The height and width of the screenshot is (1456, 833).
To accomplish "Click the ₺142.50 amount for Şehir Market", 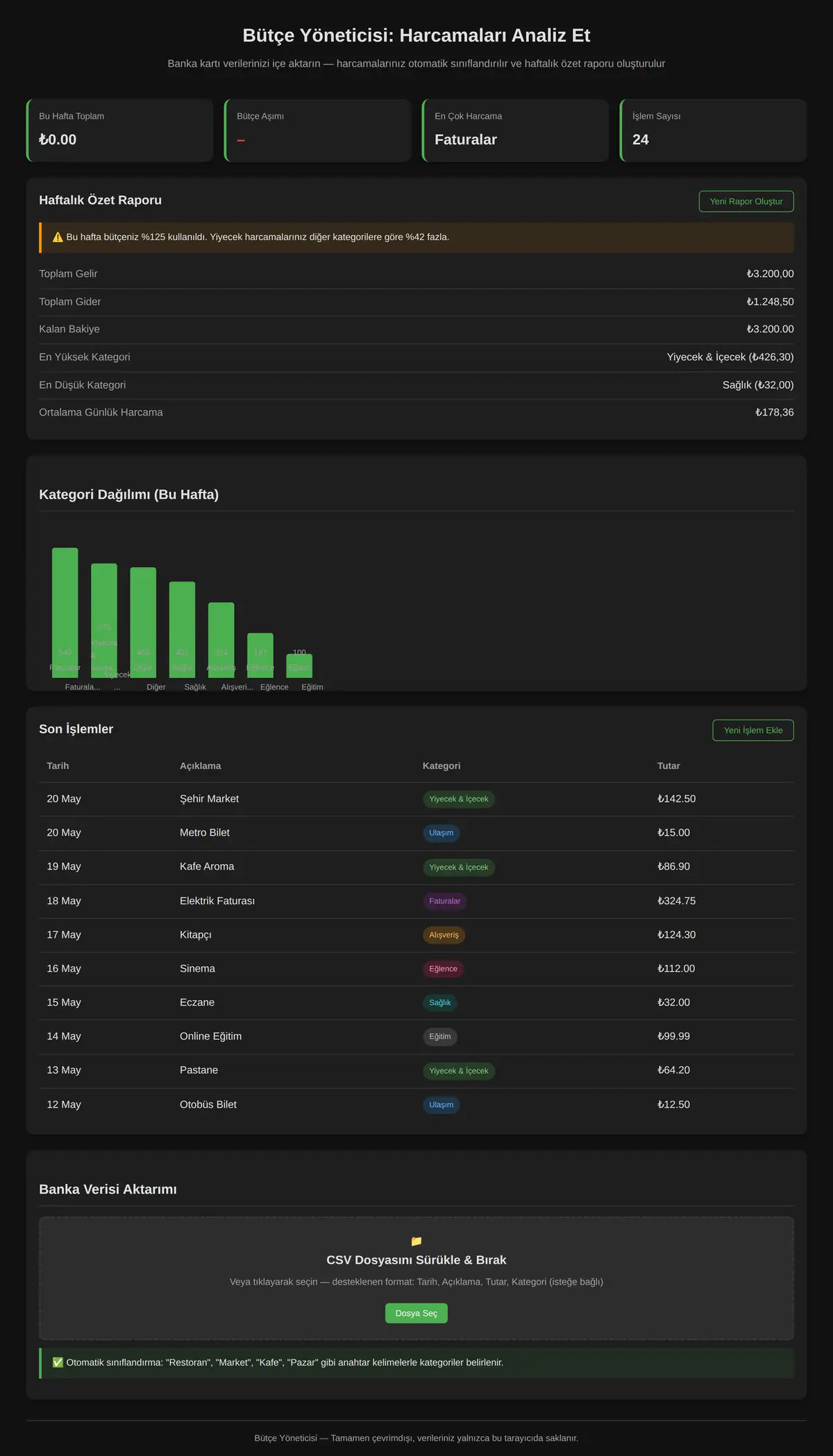I will 677,799.
